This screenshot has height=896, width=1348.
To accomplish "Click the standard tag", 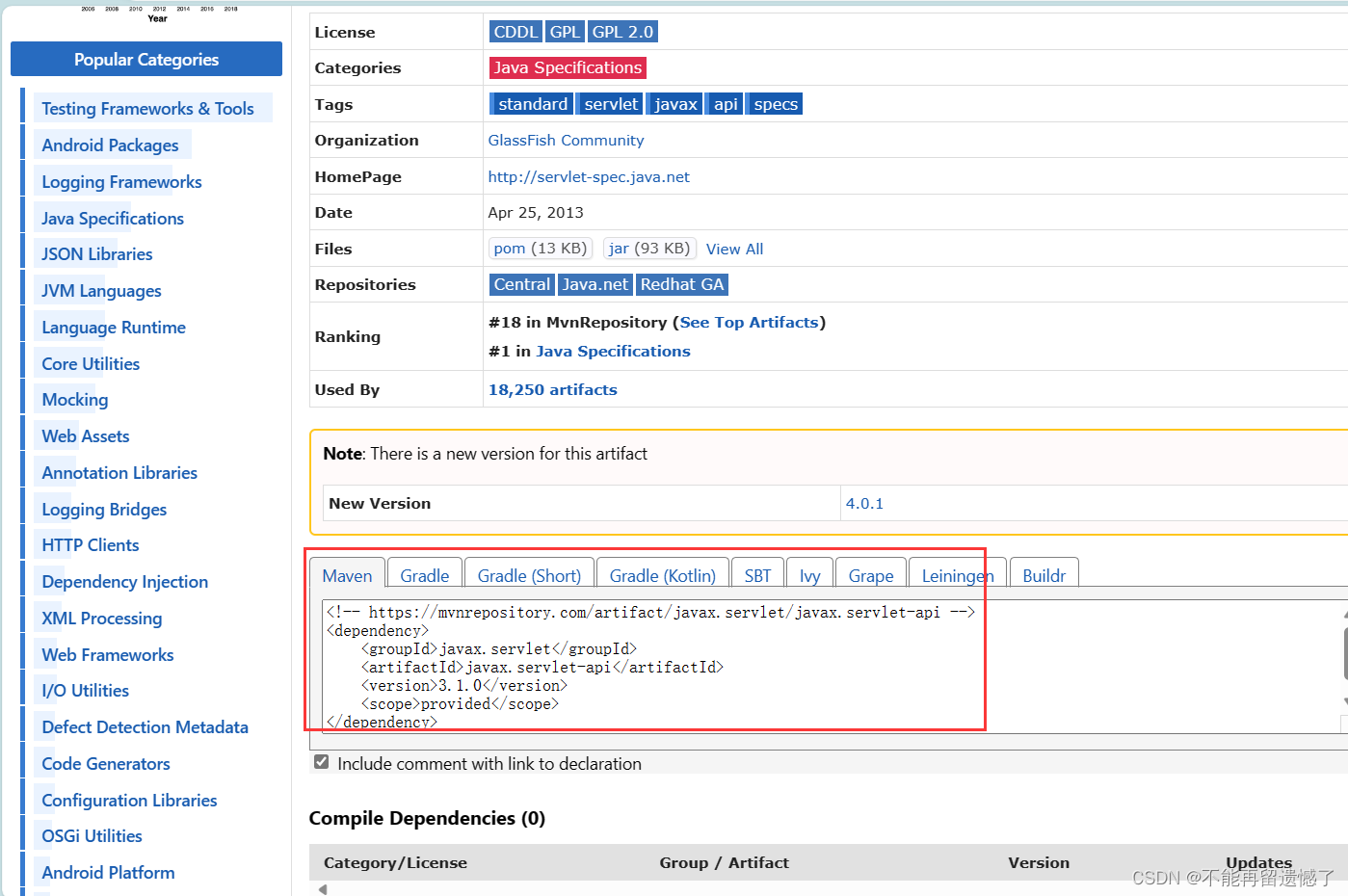I will pyautogui.click(x=533, y=104).
